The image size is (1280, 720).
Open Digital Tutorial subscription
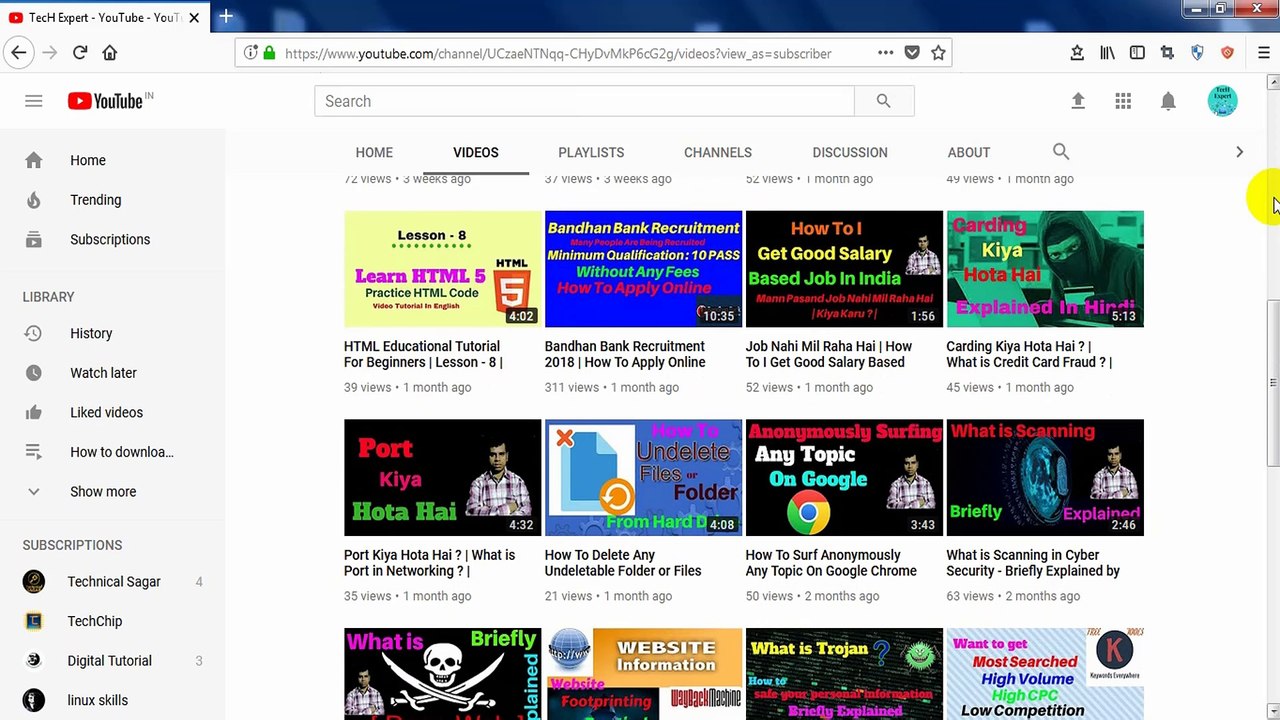(x=112, y=661)
